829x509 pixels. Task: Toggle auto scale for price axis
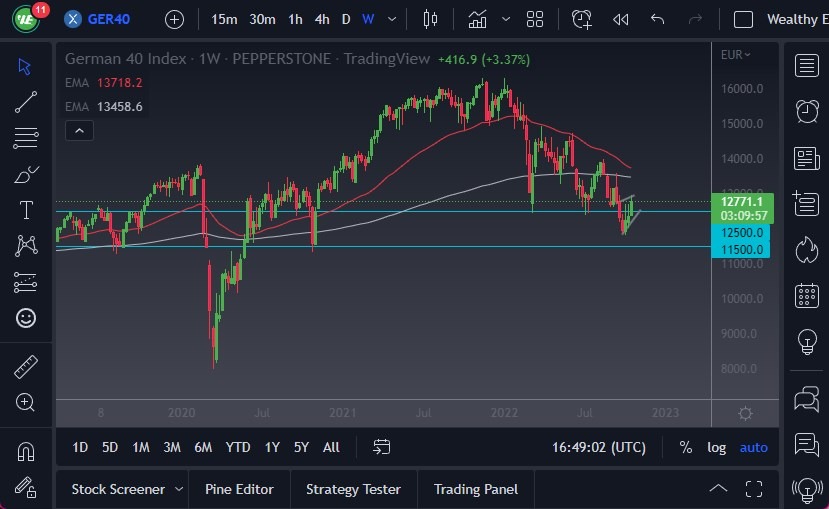point(753,447)
